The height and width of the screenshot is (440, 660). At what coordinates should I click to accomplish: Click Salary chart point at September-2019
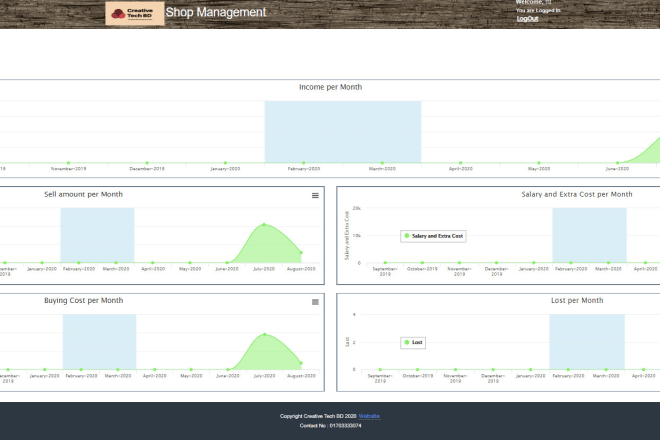pyautogui.click(x=385, y=263)
